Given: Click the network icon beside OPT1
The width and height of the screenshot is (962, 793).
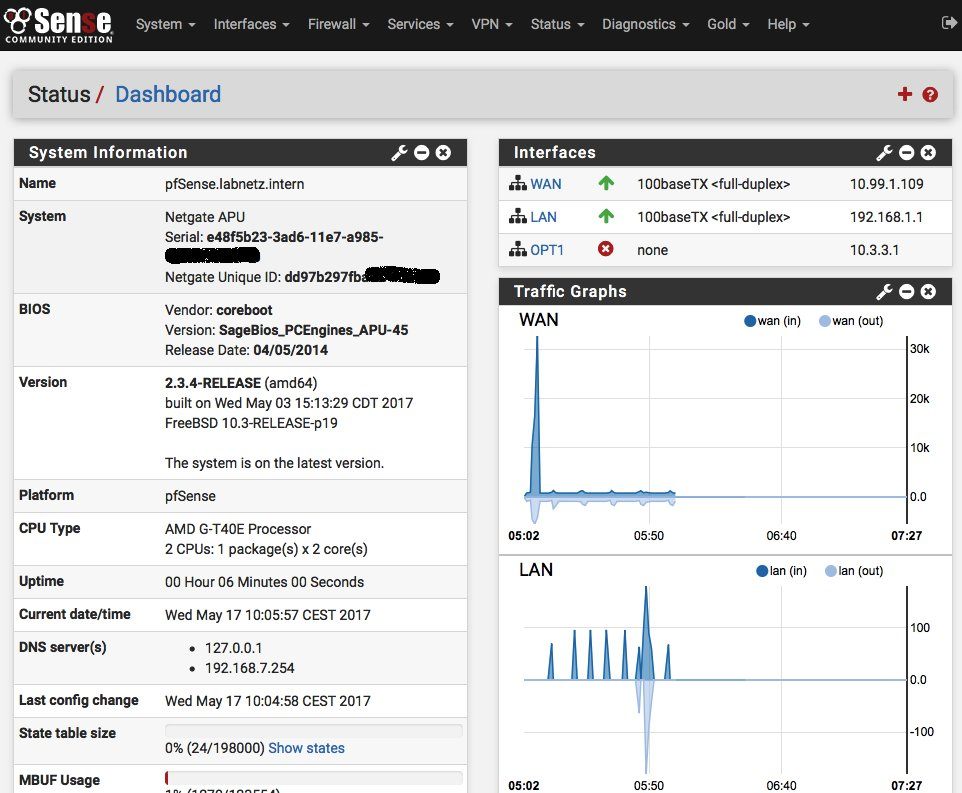Looking at the screenshot, I should pyautogui.click(x=518, y=250).
